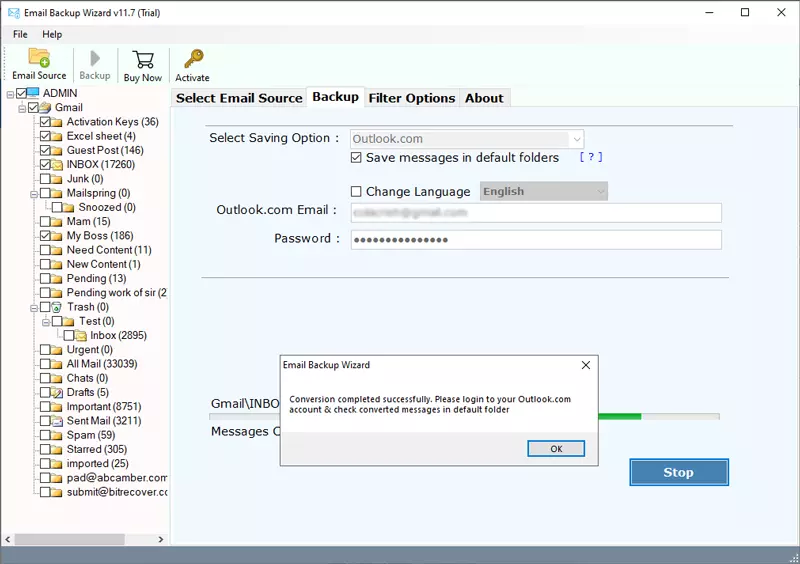The width and height of the screenshot is (800, 564).
Task: Switch to Filter Options tab
Action: (x=412, y=98)
